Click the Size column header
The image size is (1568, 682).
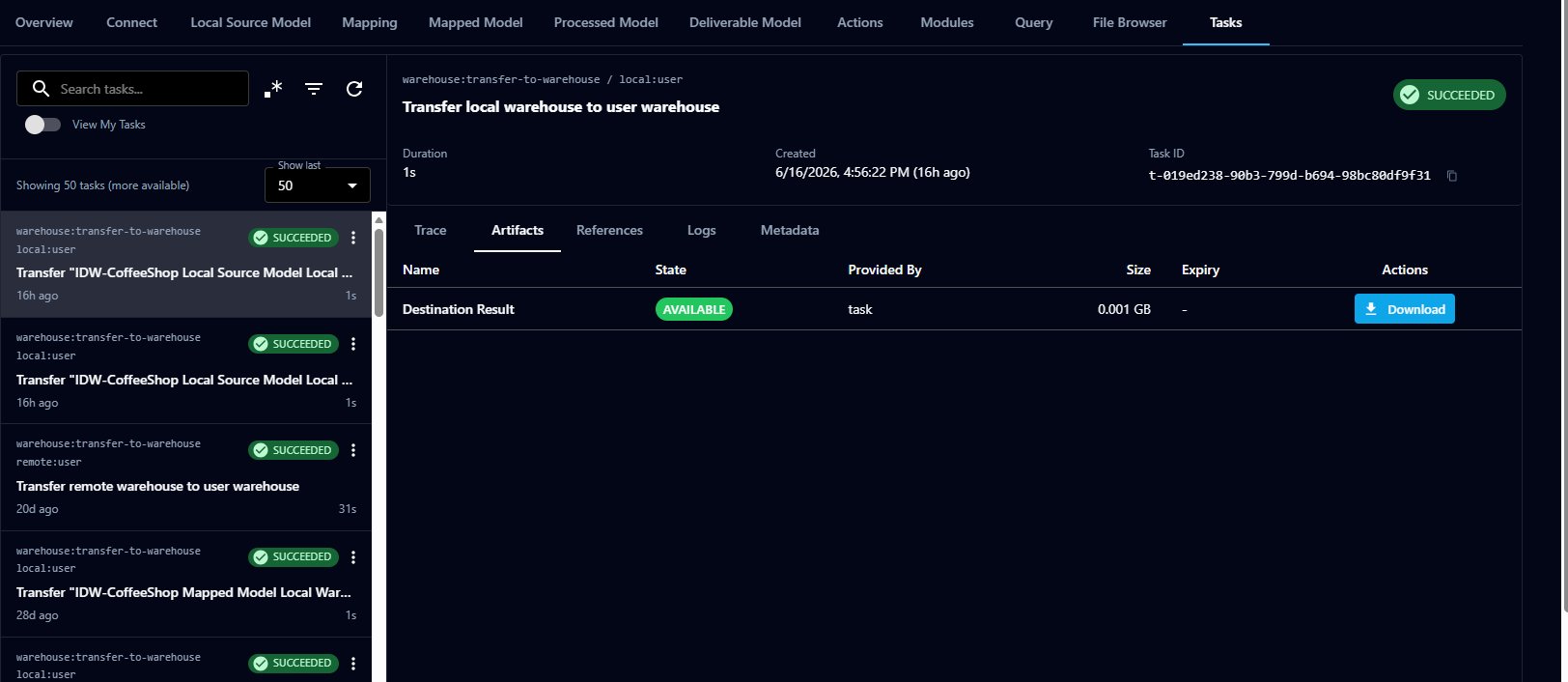(x=1138, y=270)
